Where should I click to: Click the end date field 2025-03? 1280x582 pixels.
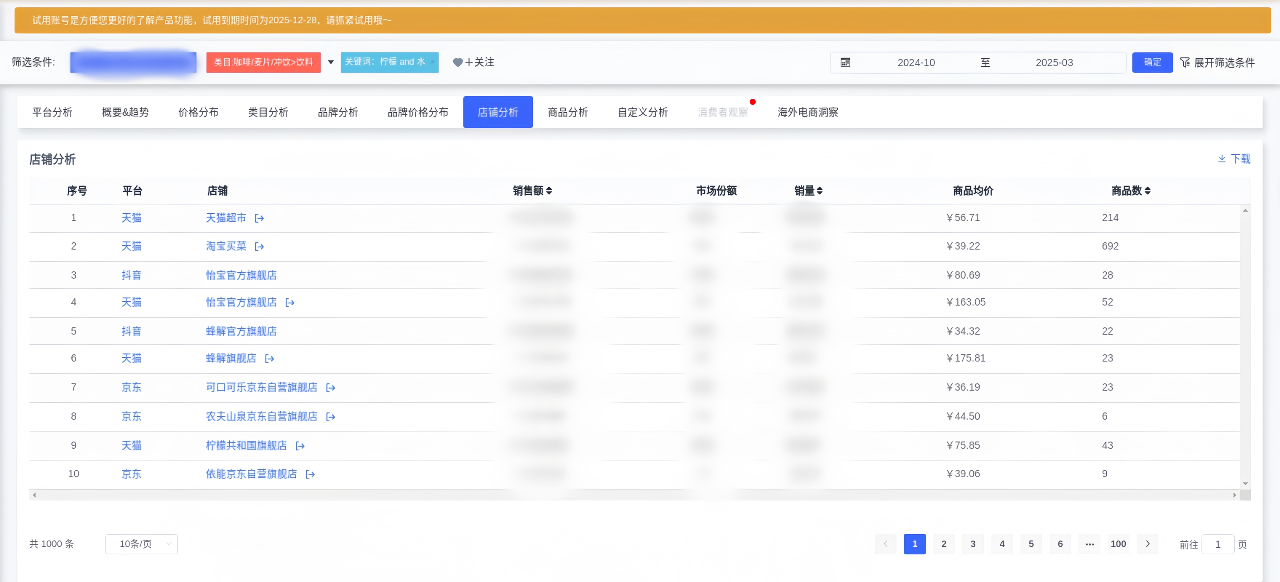[x=1054, y=62]
